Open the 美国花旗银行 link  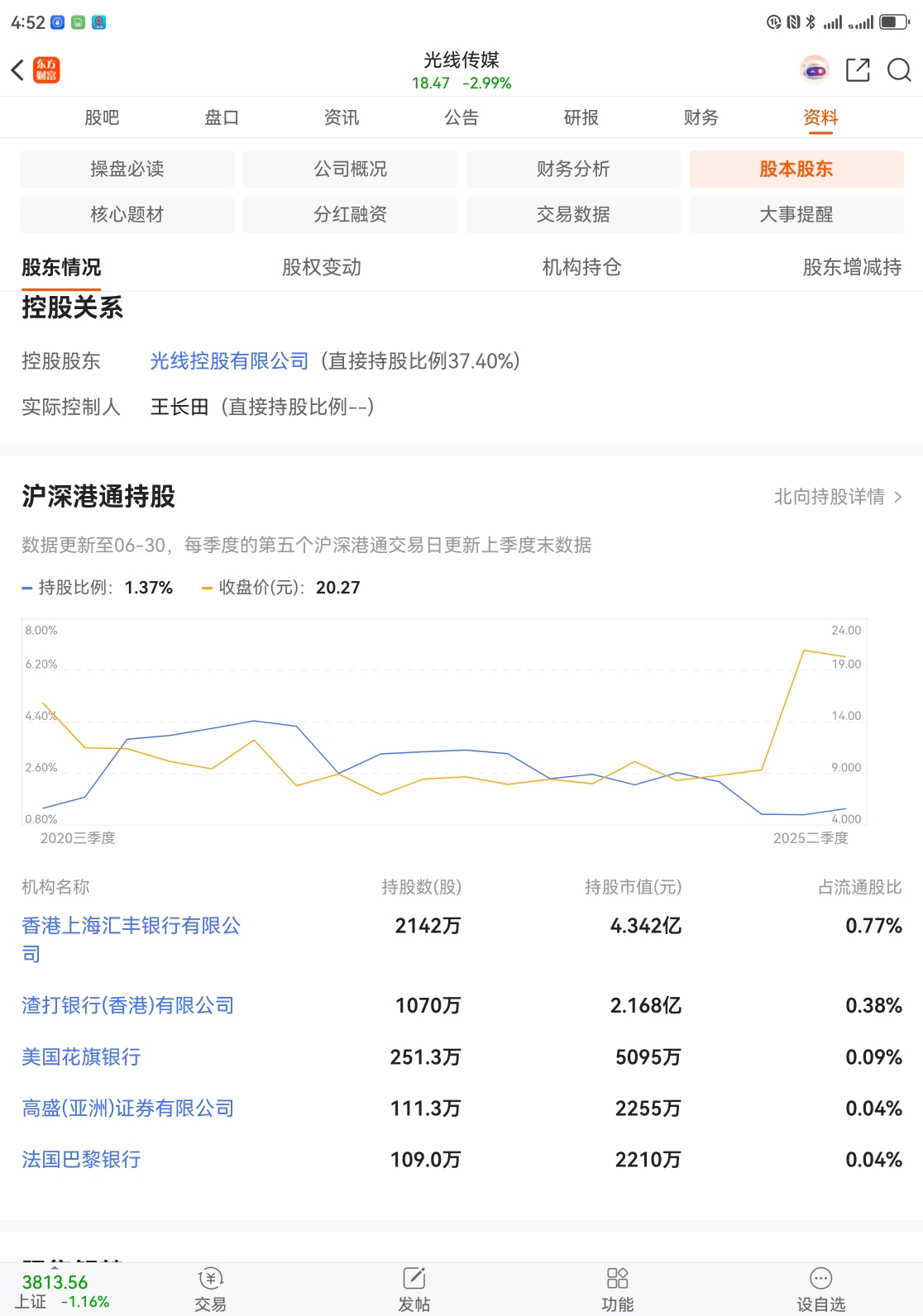(x=81, y=1056)
